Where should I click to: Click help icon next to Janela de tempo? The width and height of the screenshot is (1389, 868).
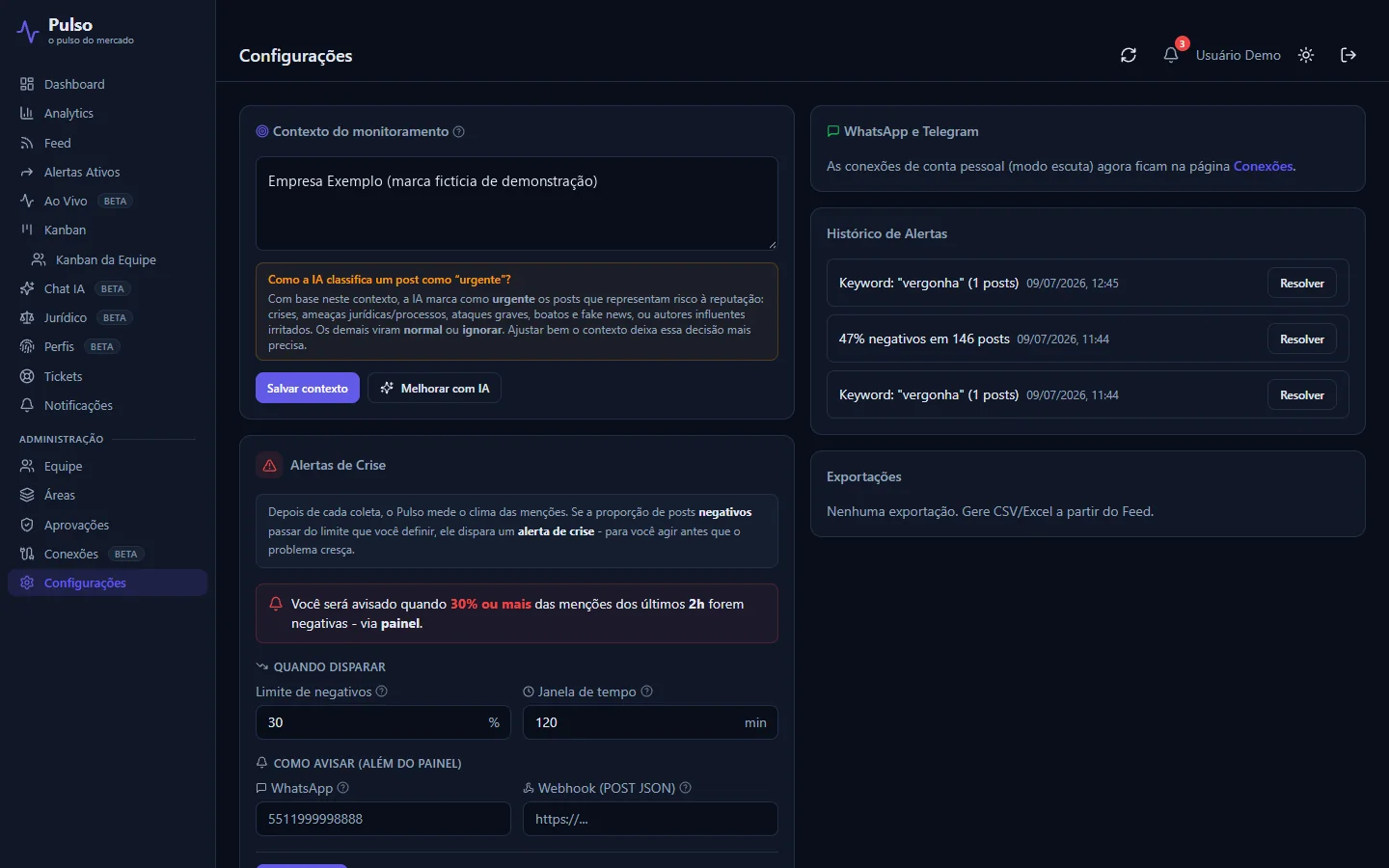click(x=647, y=692)
